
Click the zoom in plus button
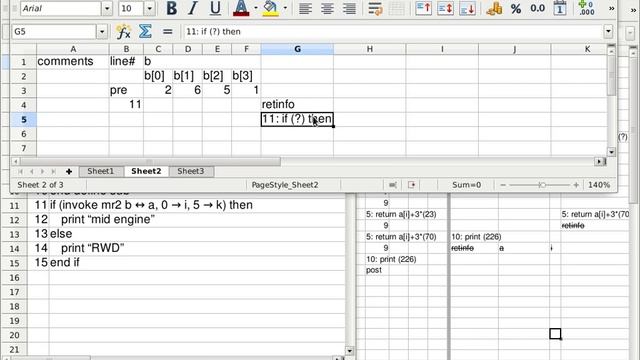point(576,185)
